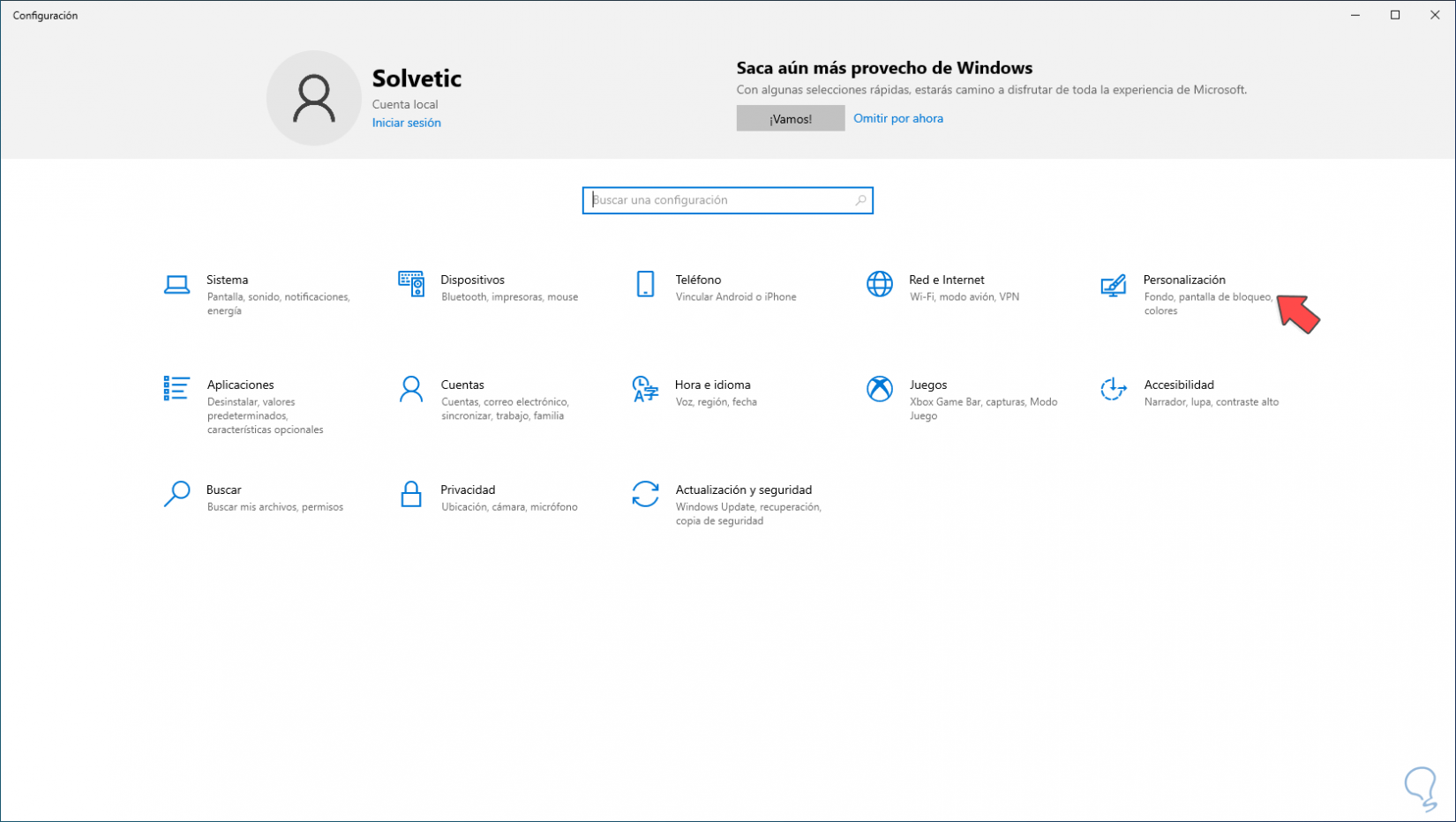Image resolution: width=1456 pixels, height=822 pixels.
Task: Click the Personalización paintbrush icon
Action: tap(1113, 285)
